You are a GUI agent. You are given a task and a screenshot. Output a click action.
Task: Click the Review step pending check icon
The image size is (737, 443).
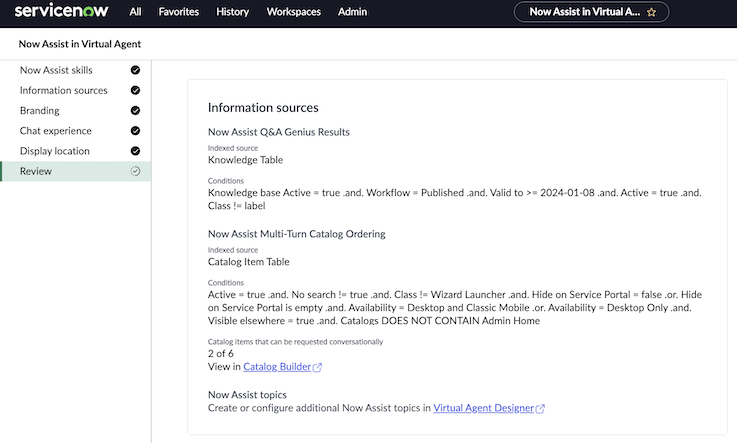[135, 171]
